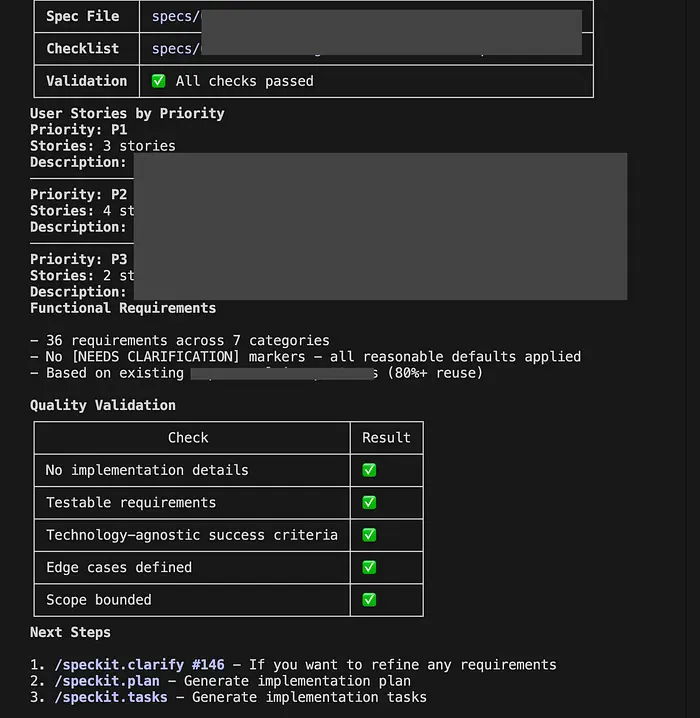The image size is (700, 718).
Task: Click the Functional Requirements heading
Action: point(123,308)
